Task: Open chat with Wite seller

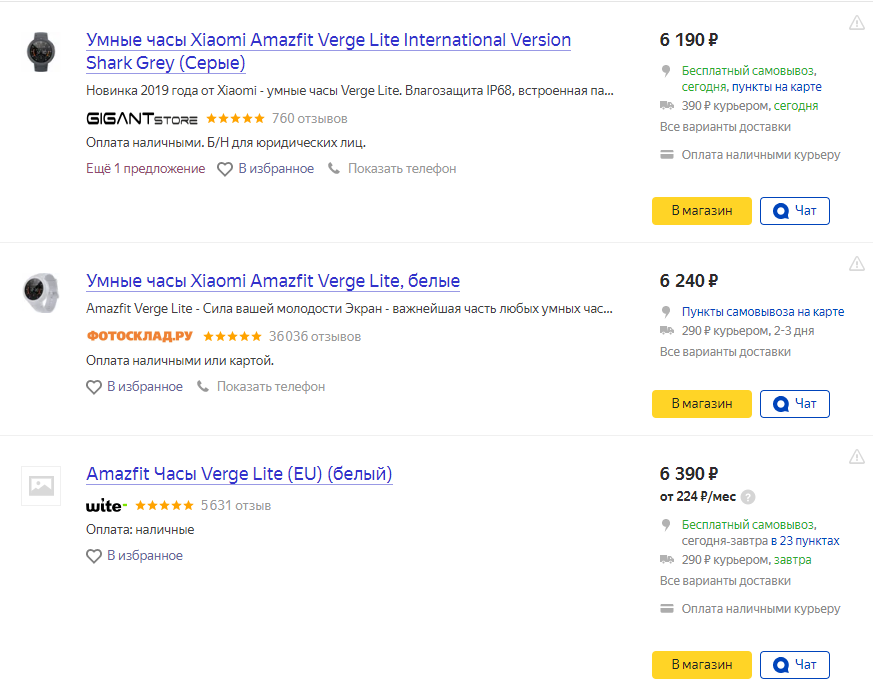Action: pyautogui.click(x=795, y=664)
